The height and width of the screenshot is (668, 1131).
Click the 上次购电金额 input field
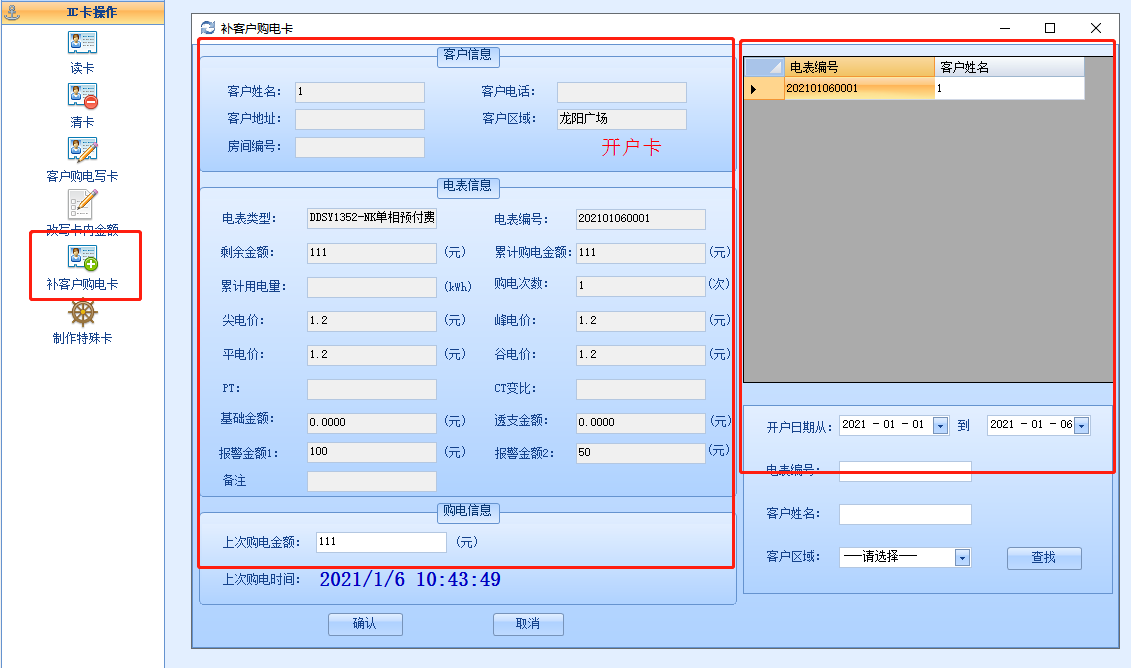pos(380,542)
